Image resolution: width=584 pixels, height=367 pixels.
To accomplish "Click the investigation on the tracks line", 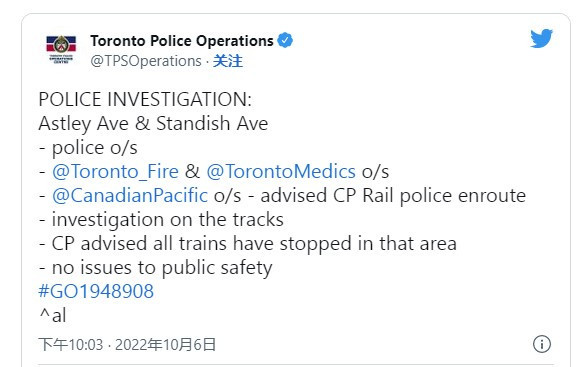I will [x=161, y=220].
